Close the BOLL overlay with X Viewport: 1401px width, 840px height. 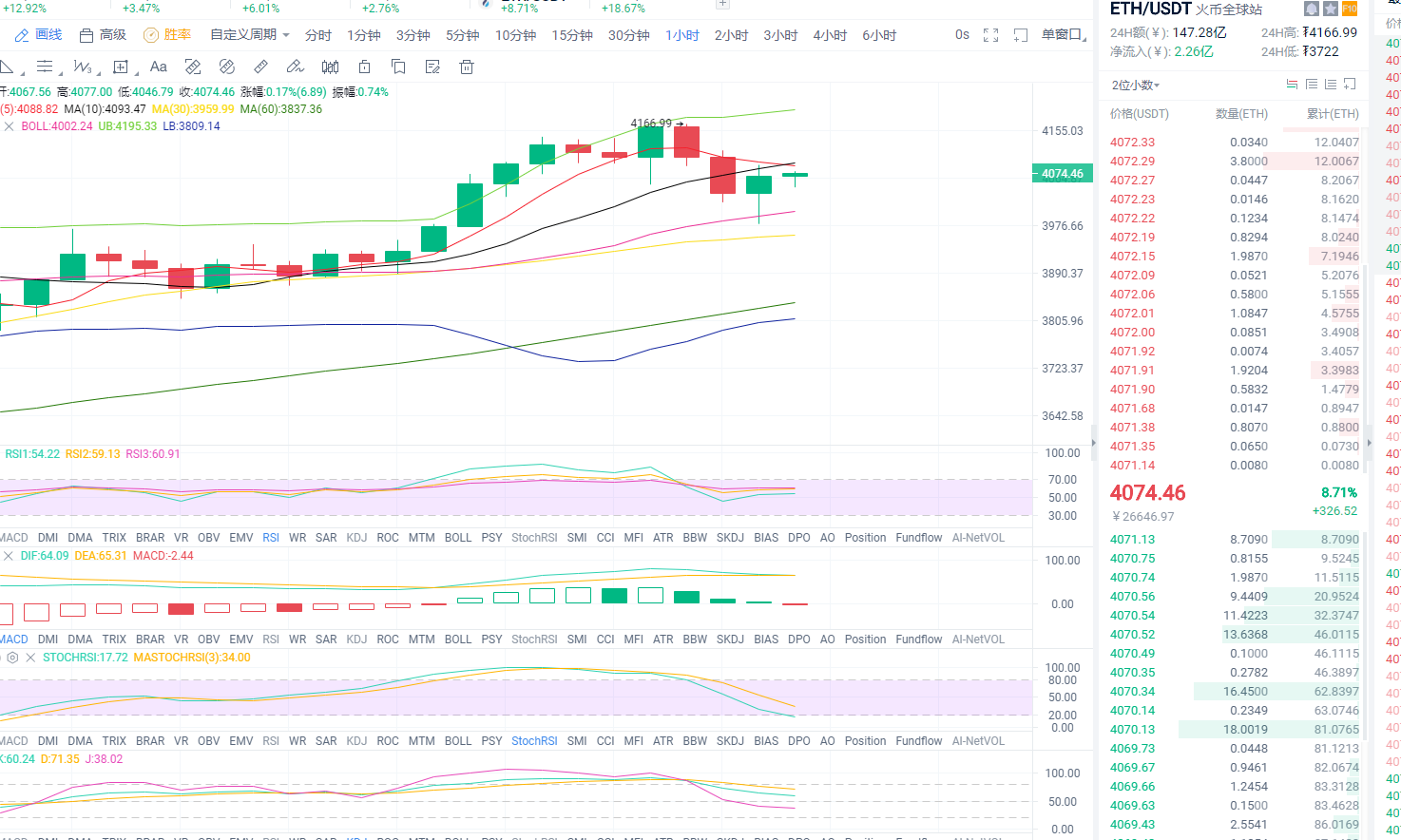click(x=9, y=126)
